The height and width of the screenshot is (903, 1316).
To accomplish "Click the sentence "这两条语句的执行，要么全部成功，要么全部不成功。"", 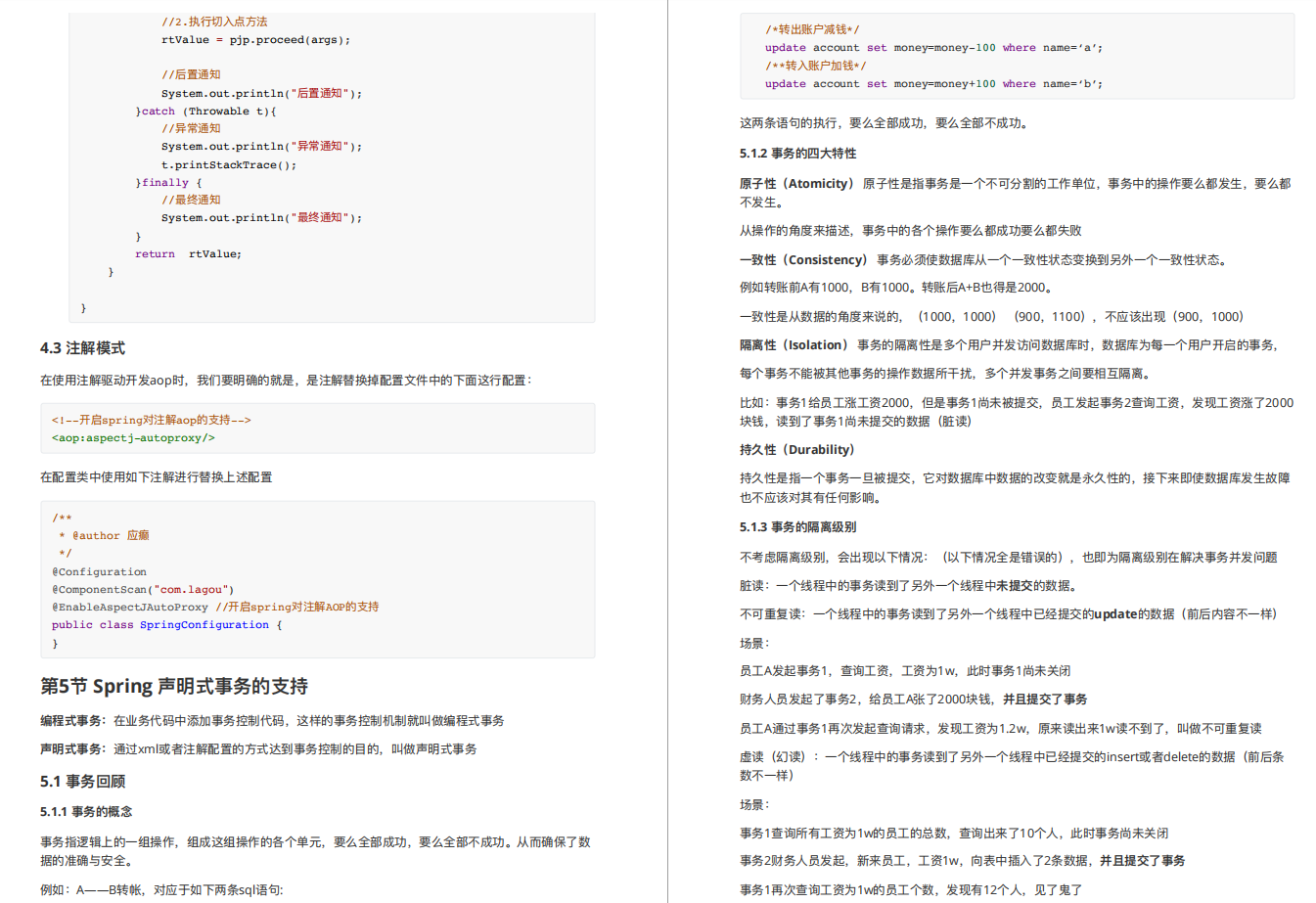I will (885, 123).
